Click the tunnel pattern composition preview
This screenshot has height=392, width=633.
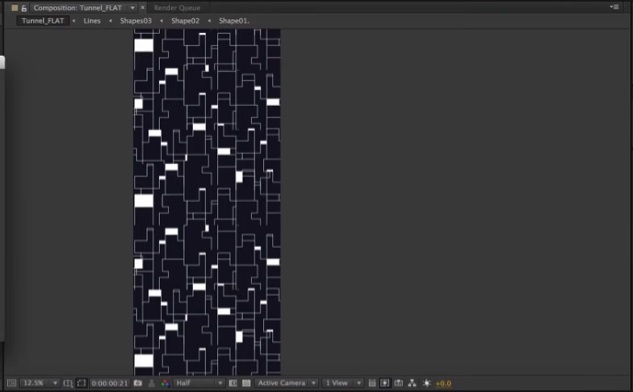pos(207,202)
